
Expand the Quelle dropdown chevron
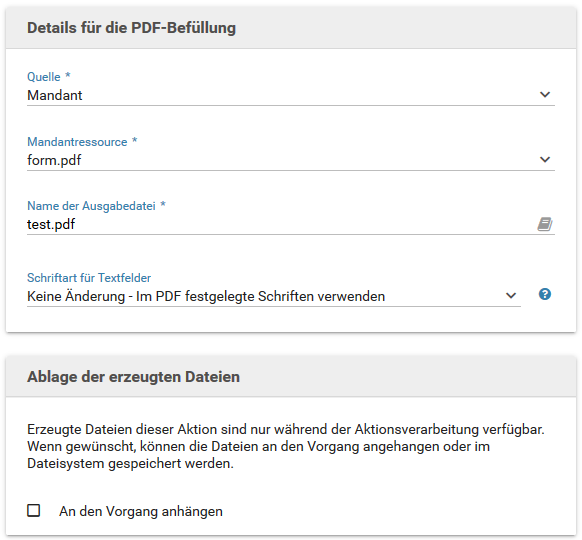pos(545,95)
